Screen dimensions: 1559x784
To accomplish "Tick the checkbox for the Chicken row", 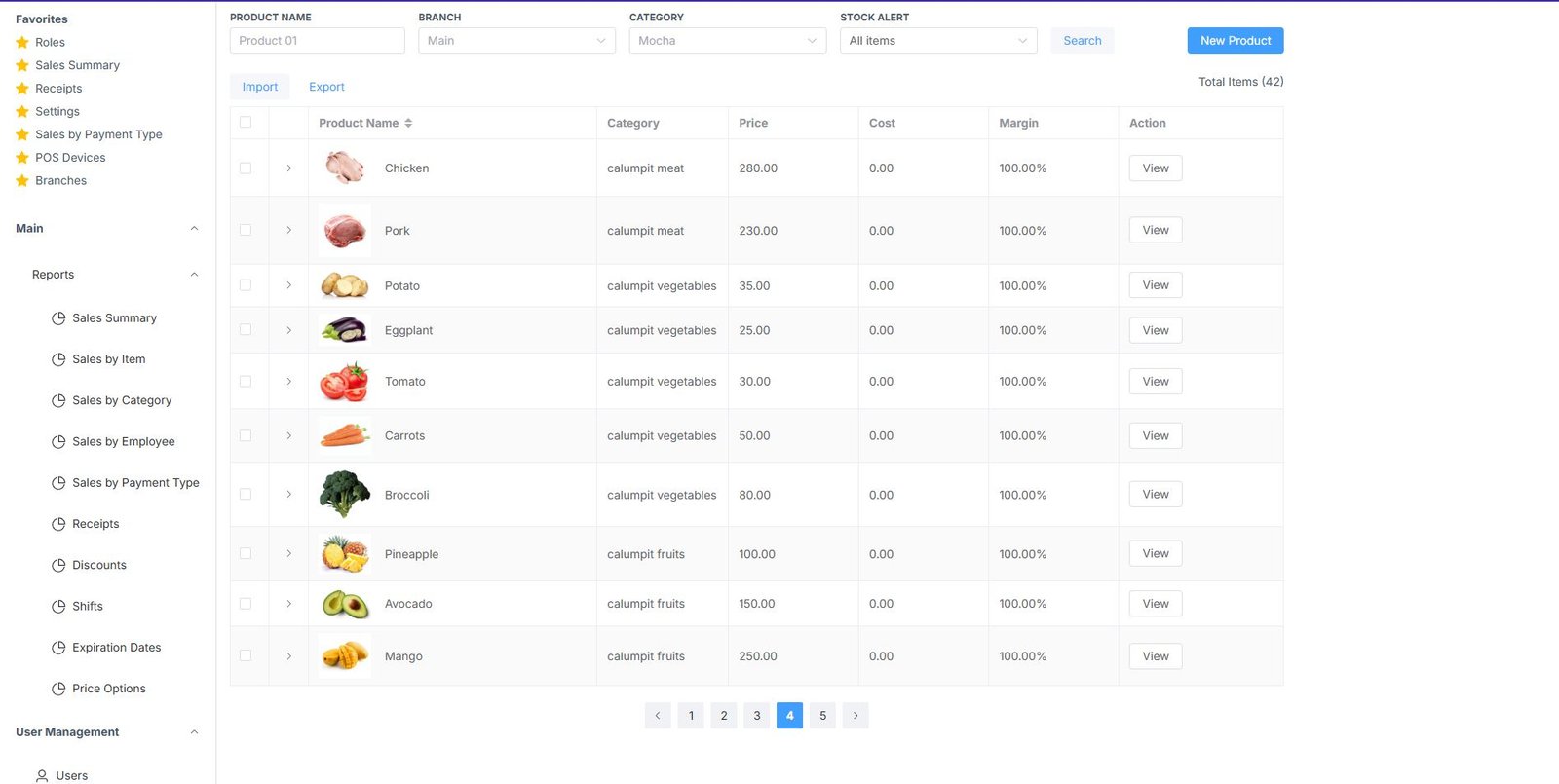I will click(x=246, y=168).
